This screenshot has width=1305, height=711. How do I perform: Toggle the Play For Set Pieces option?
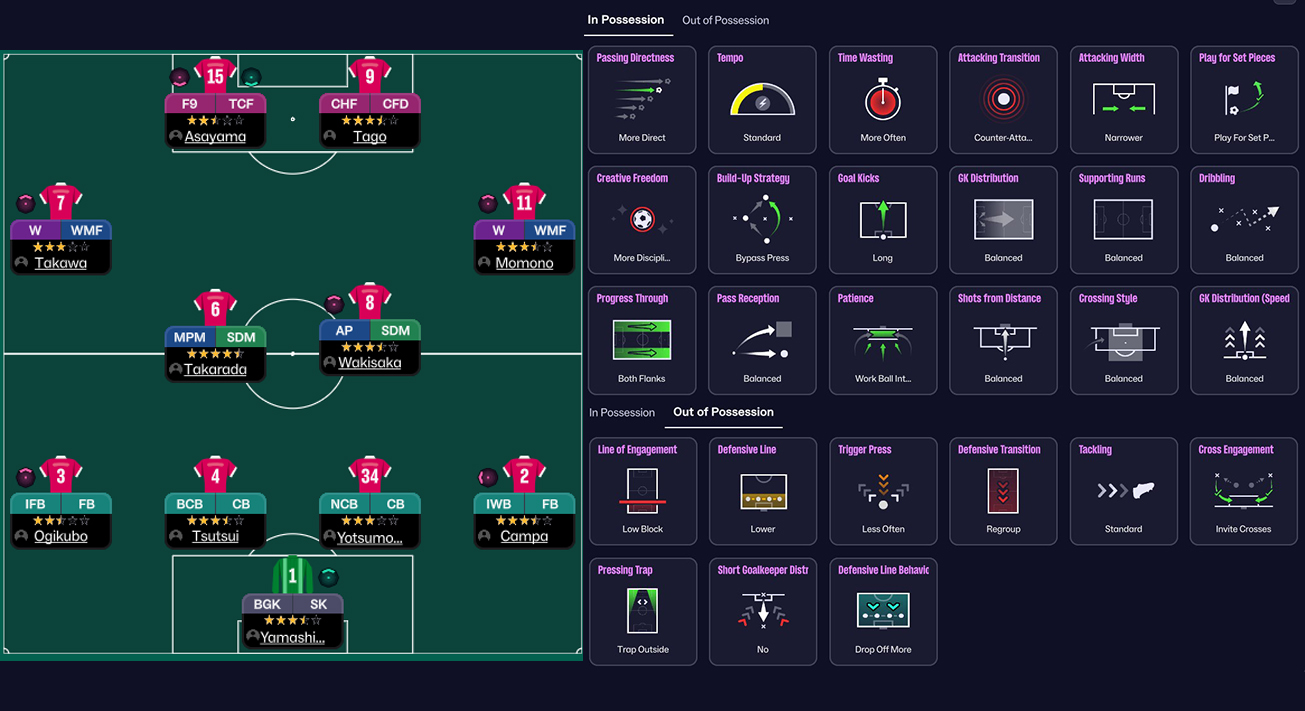[1244, 100]
